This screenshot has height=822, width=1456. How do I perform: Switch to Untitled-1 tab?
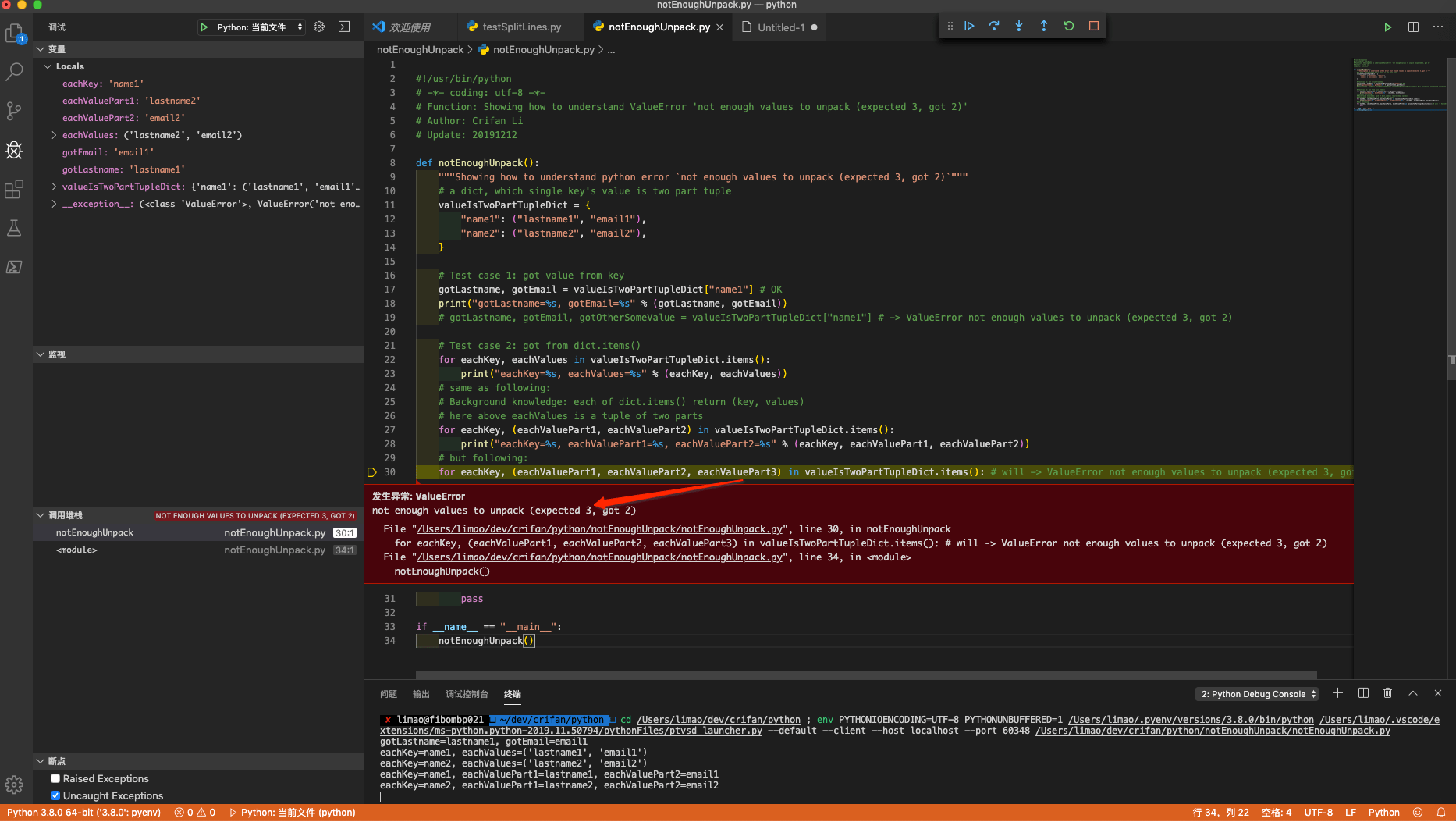[x=780, y=27]
